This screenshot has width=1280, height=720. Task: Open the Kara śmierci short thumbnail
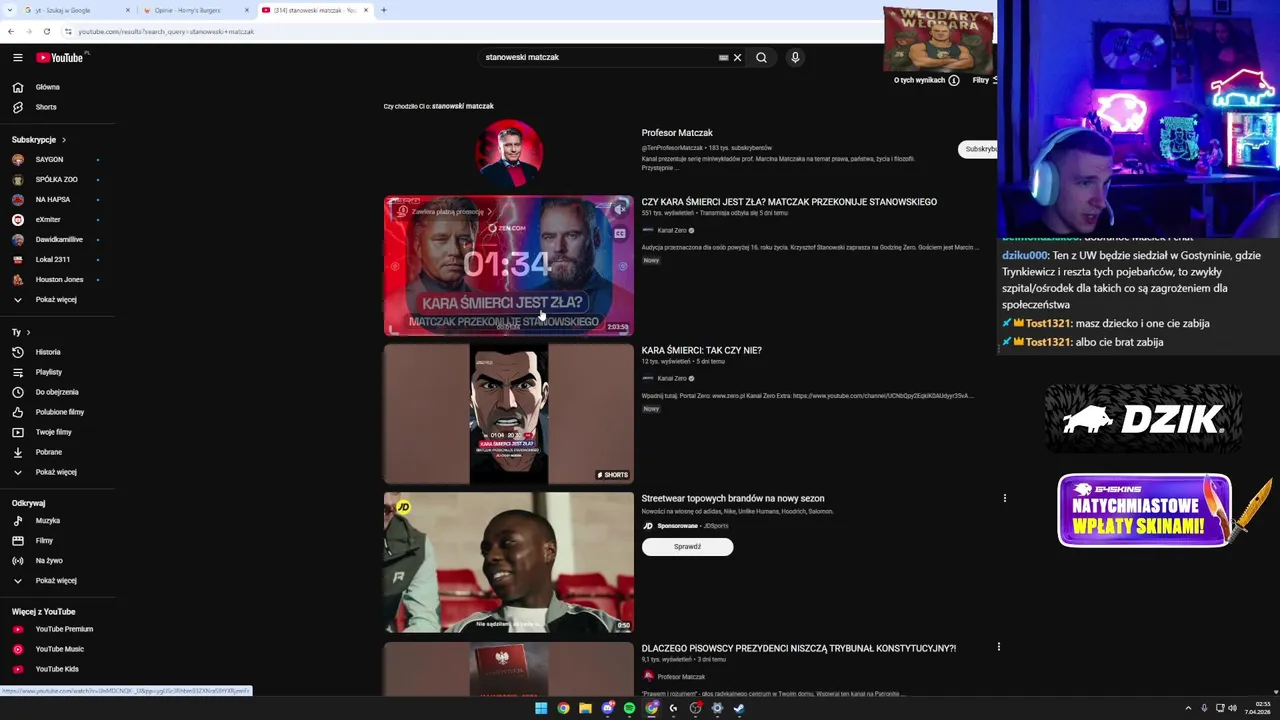(508, 414)
